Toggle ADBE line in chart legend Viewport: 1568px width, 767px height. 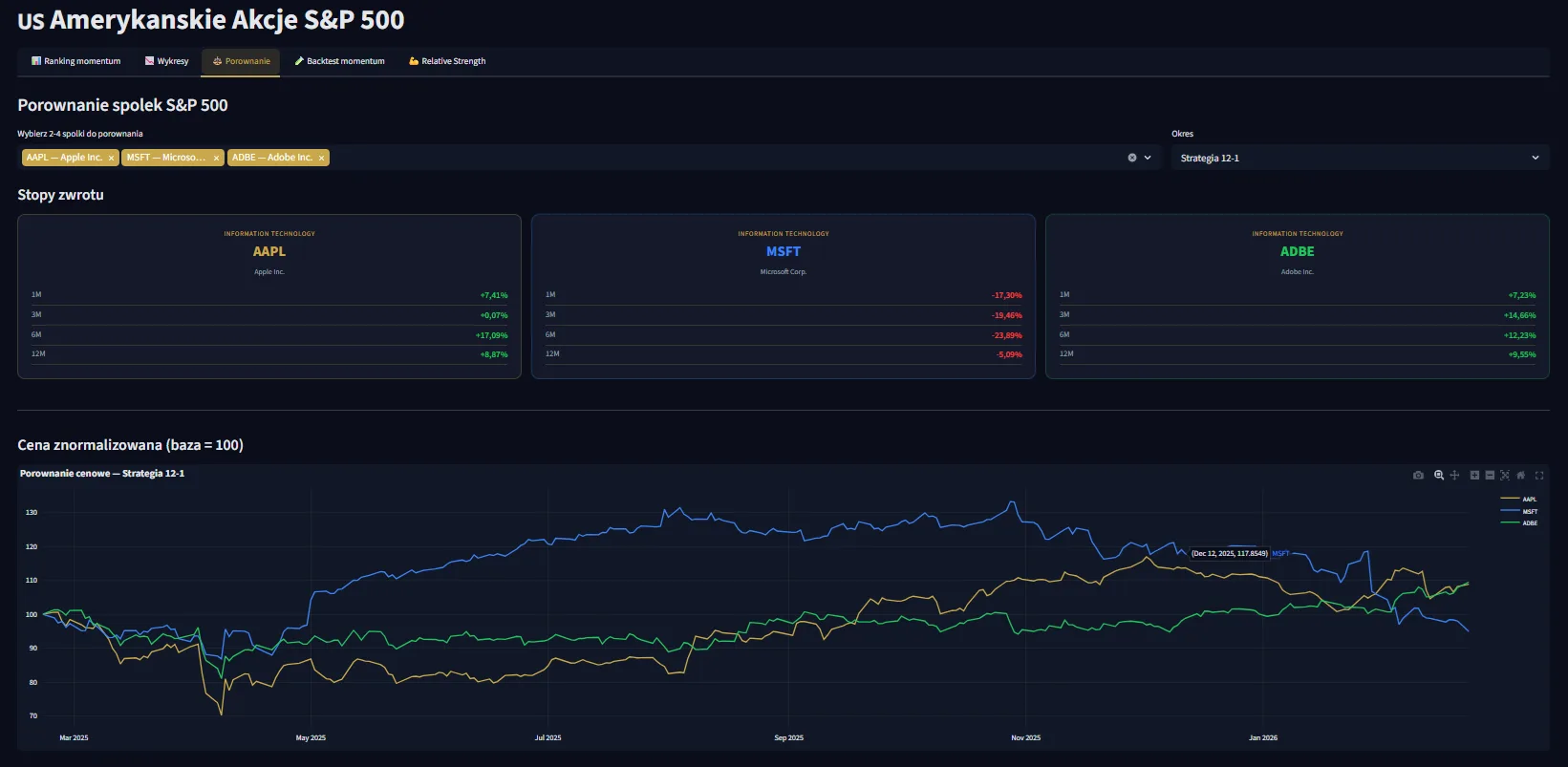(1519, 522)
